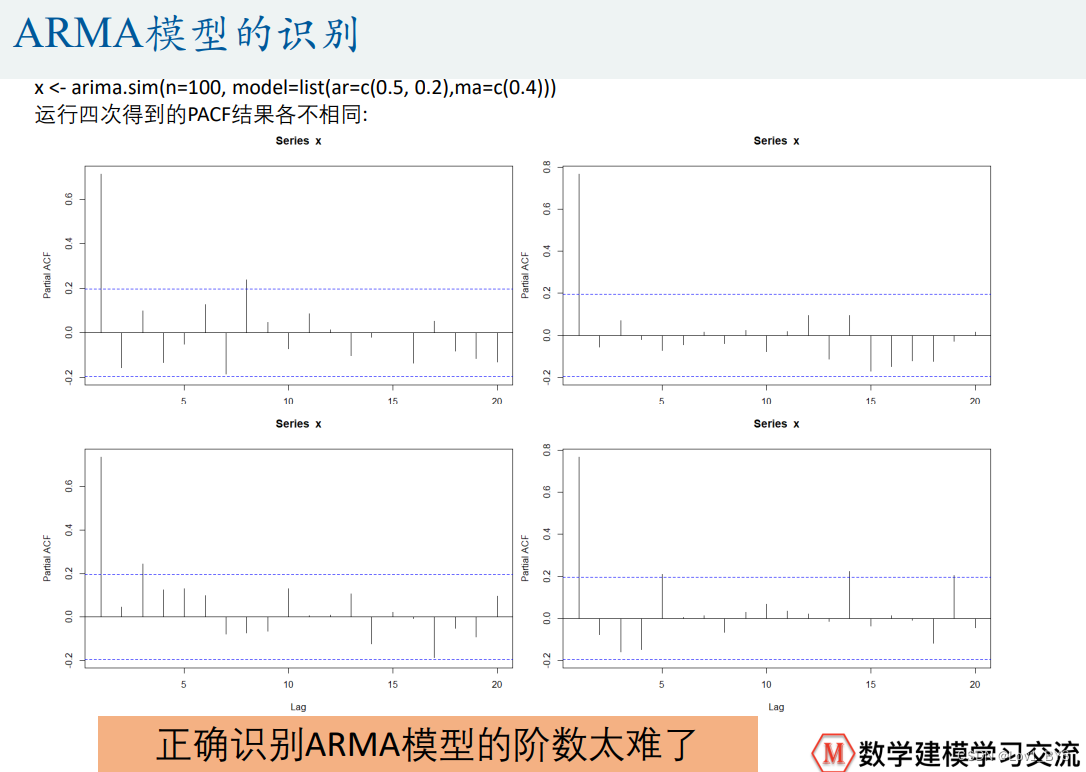Click the top-right plot's Series x title
Viewport: 1086px width, 772px height.
[x=776, y=141]
